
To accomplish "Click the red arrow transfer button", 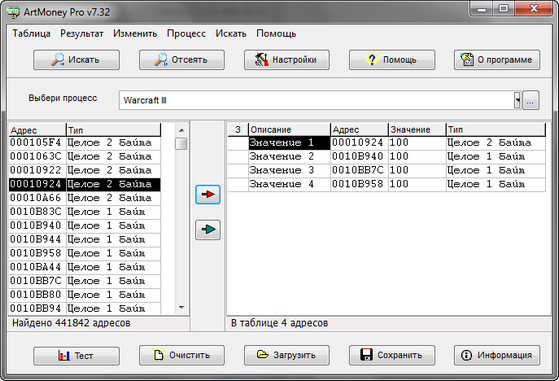I will pos(208,195).
